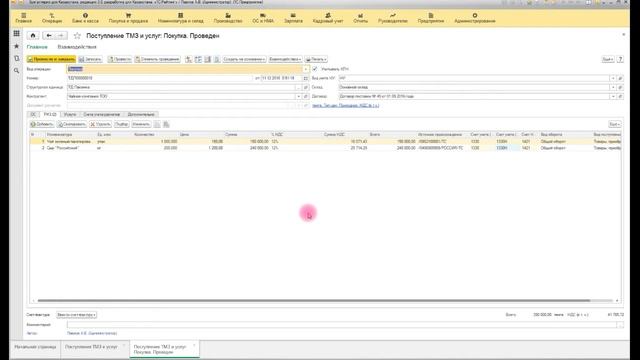Open Favorites star in left sidebar
The width and height of the screenshot is (640, 360).
(16, 46)
